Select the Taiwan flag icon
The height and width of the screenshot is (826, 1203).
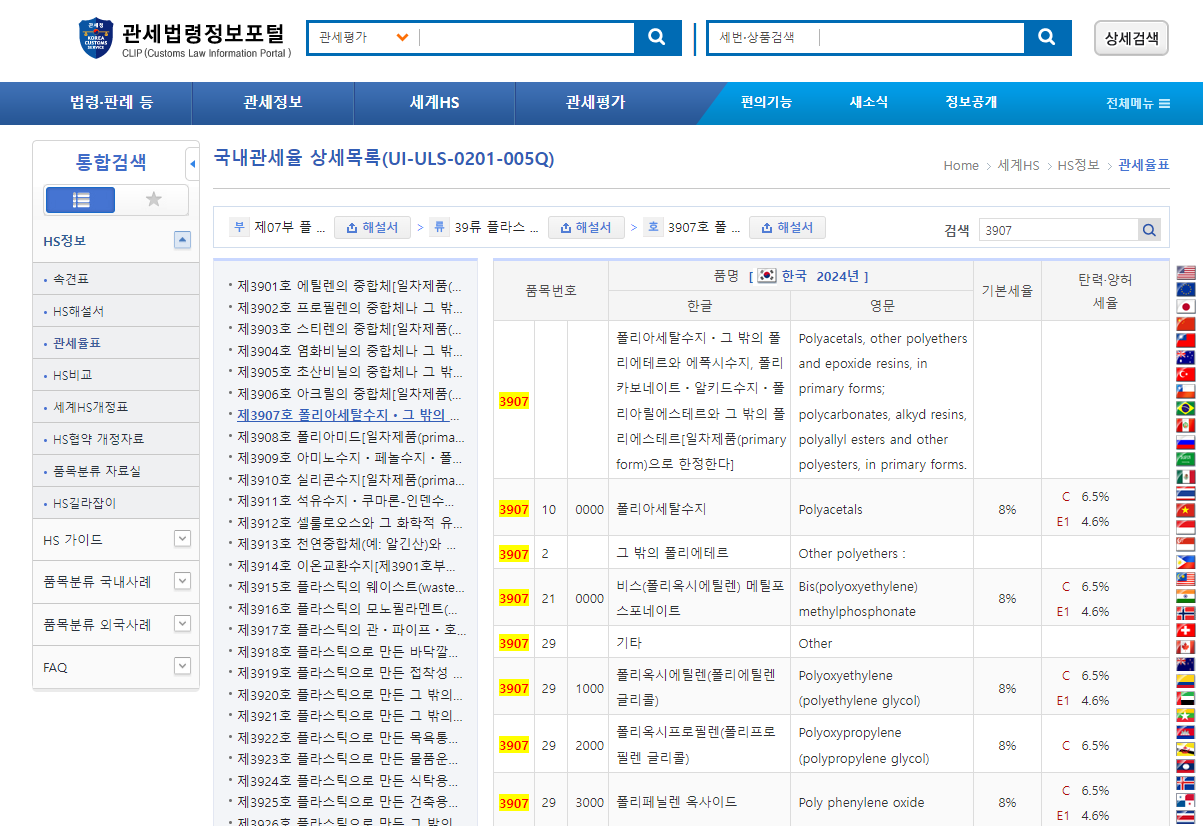pos(1186,340)
